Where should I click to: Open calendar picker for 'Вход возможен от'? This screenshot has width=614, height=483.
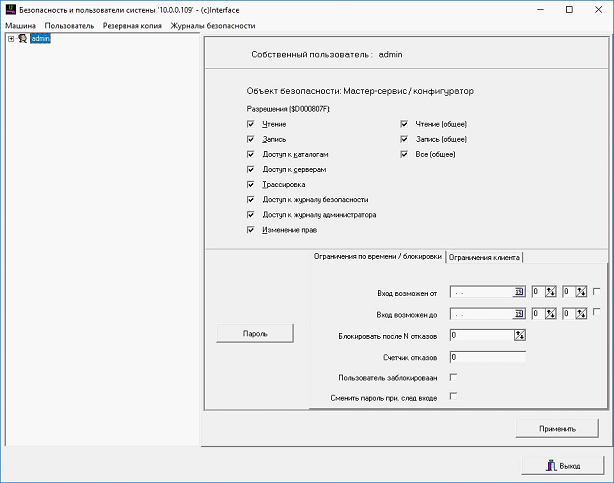(519, 292)
